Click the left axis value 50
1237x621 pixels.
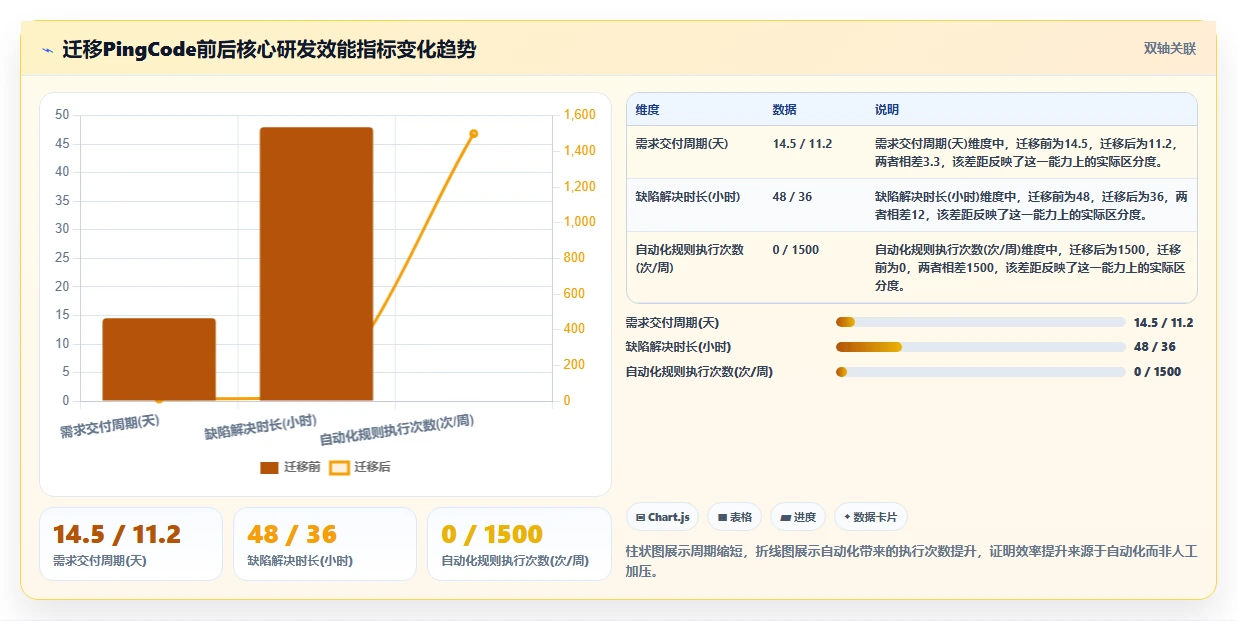(x=62, y=115)
